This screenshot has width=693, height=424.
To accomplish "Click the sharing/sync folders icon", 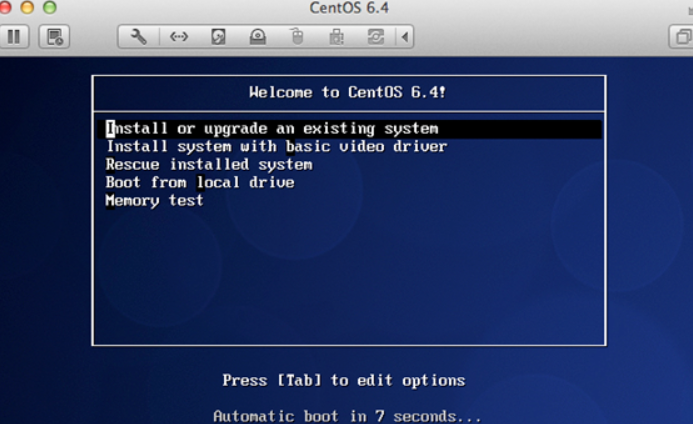I will click(376, 37).
